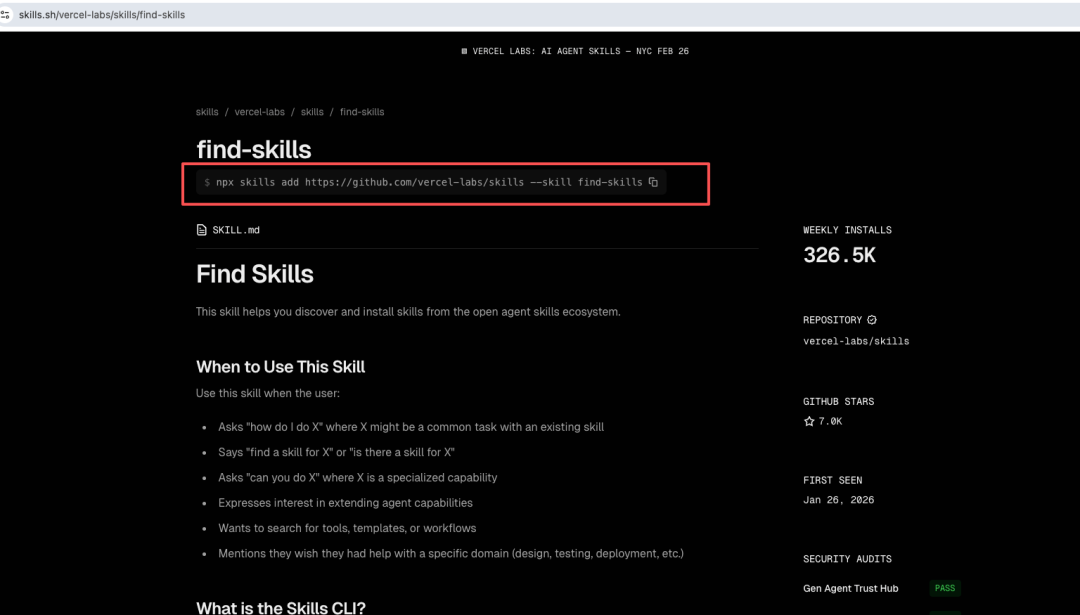Screen dimensions: 1080x615
Task: Click the 7.0K GitHub stars count
Action: click(x=830, y=421)
